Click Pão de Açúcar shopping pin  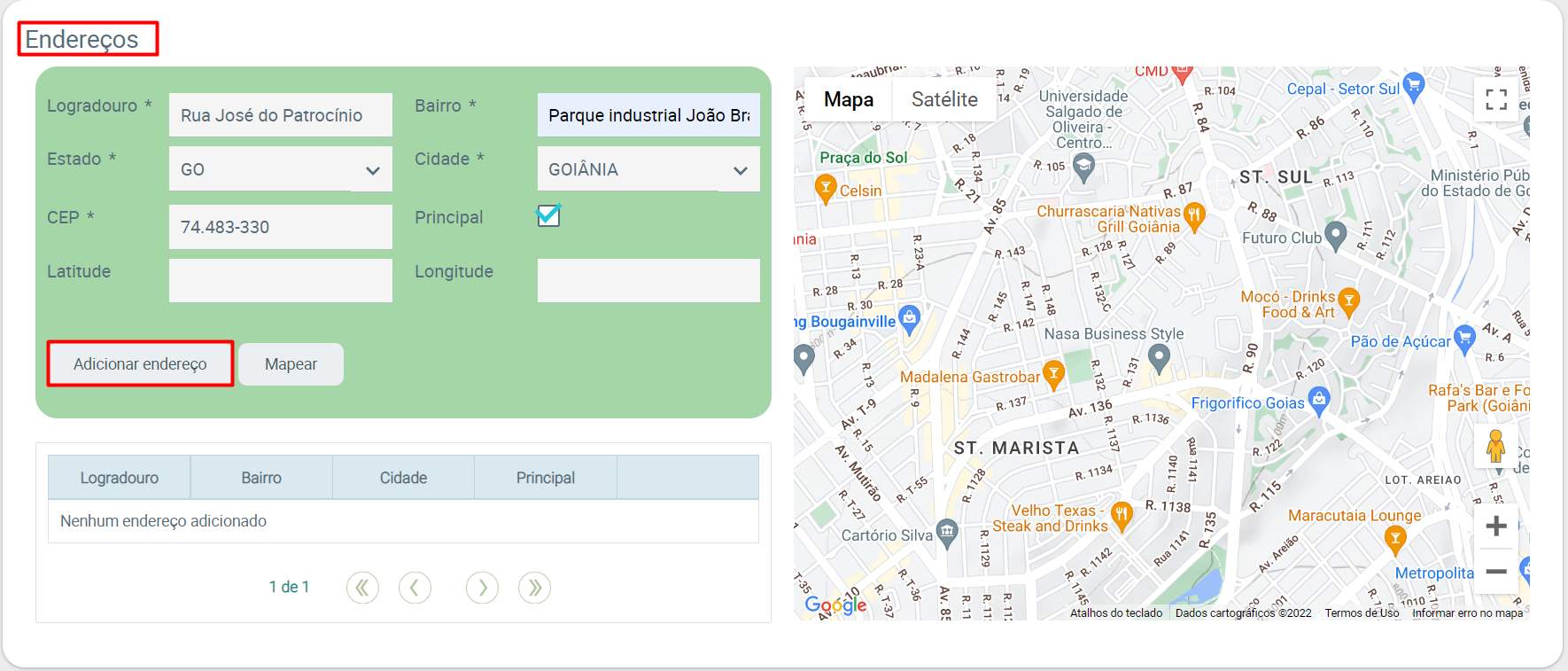(1465, 339)
